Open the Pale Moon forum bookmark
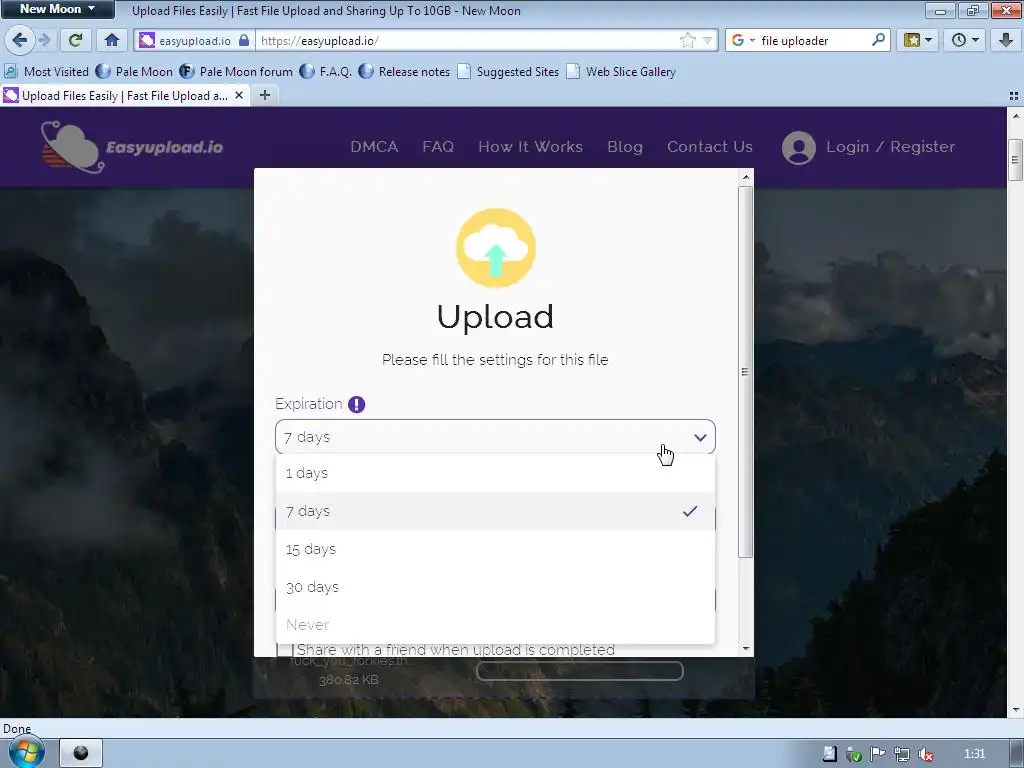This screenshot has height=768, width=1024. 236,72
